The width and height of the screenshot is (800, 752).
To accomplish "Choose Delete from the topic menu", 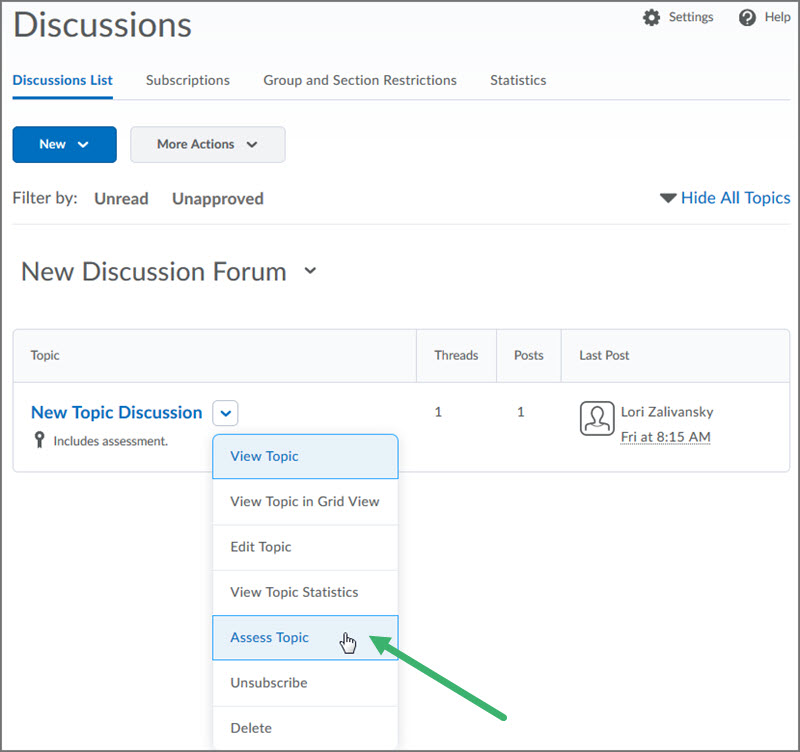I will coord(305,728).
